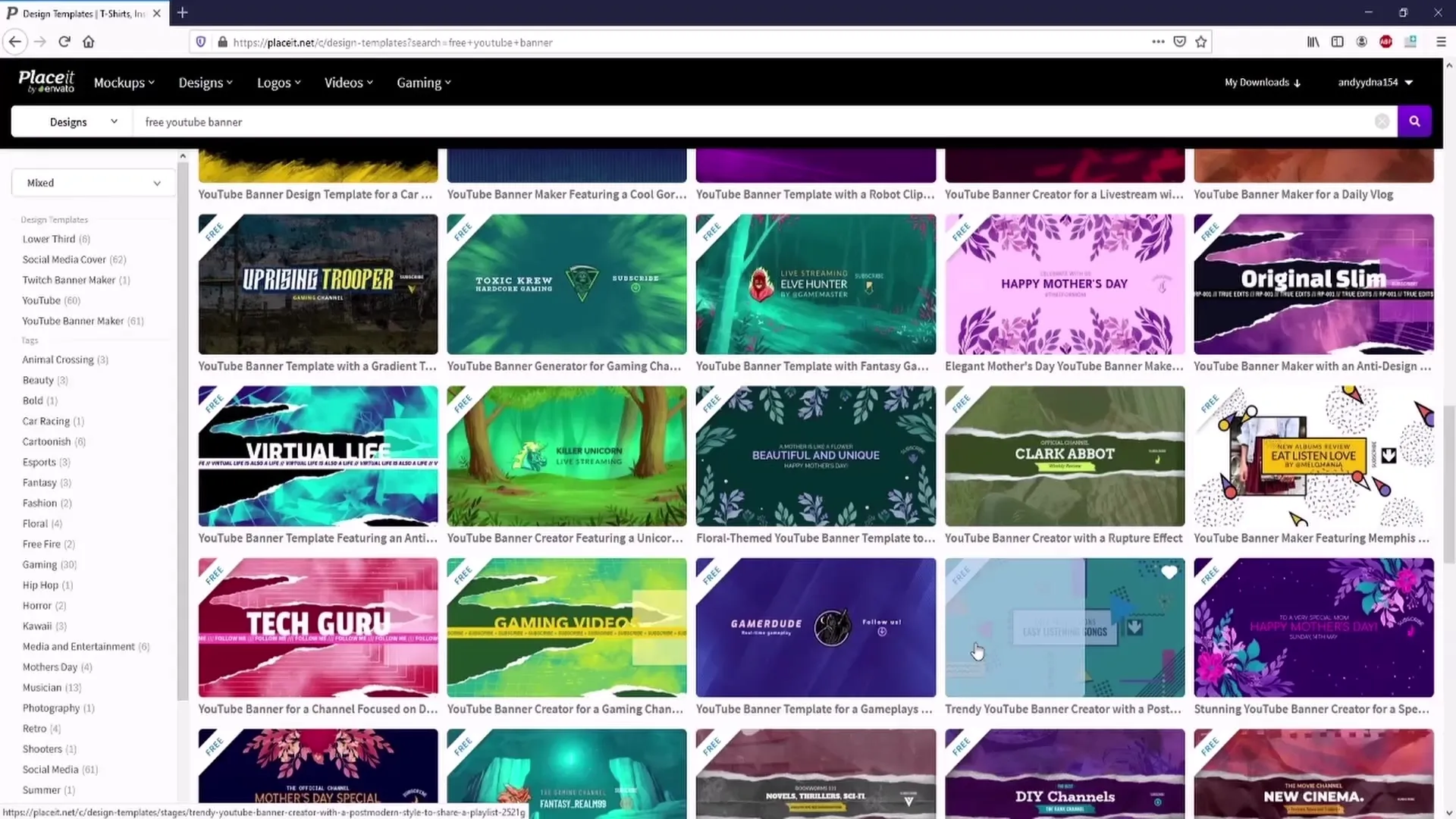Open the Mockups dropdown menu
The image size is (1456, 819).
[124, 83]
